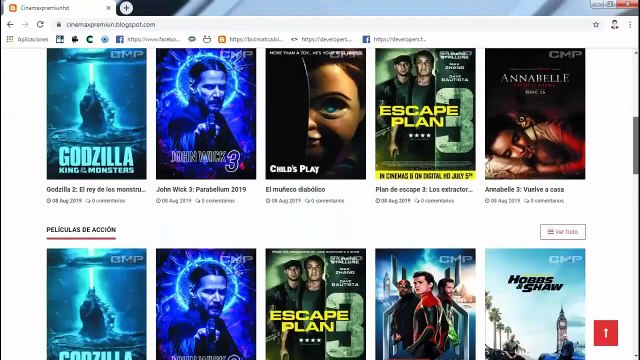Click date 08 Aug 2019 under Annabelle 3
The height and width of the screenshot is (360, 640).
[x=502, y=201]
